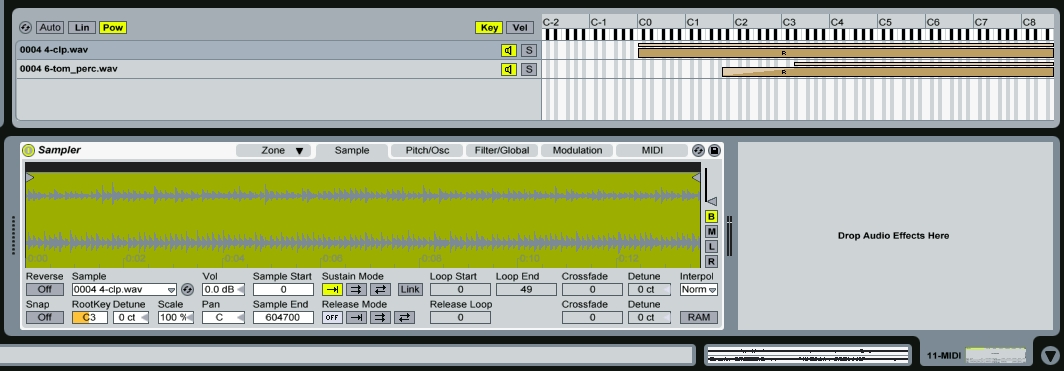Open the Filter/Global tab
The height and width of the screenshot is (371, 1064).
[x=502, y=151]
